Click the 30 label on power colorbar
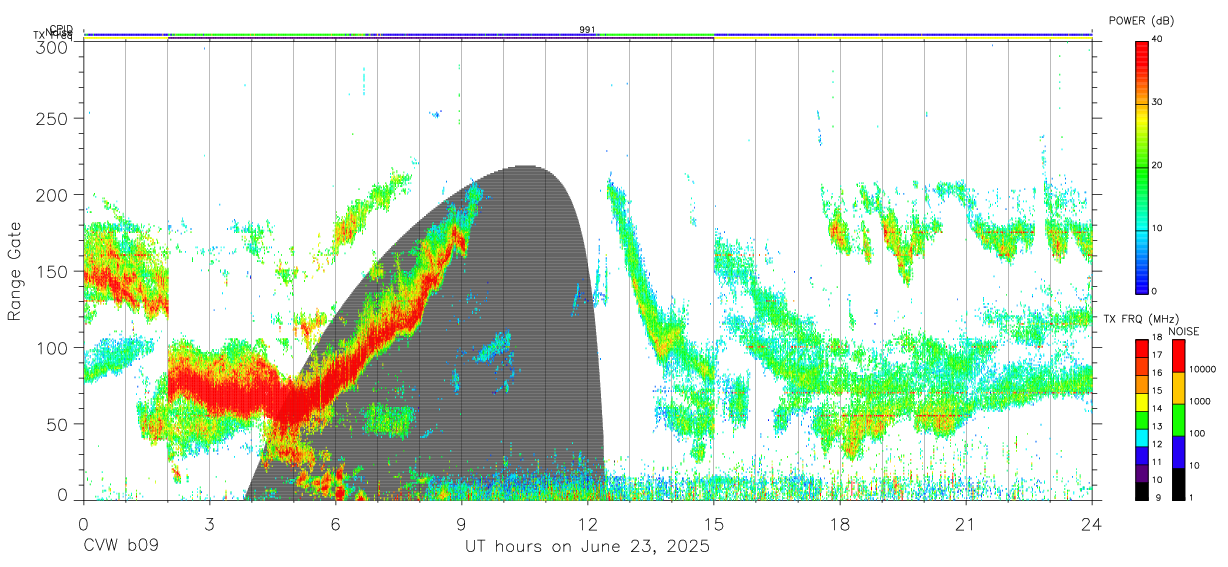The height and width of the screenshot is (567, 1228). (x=1158, y=102)
